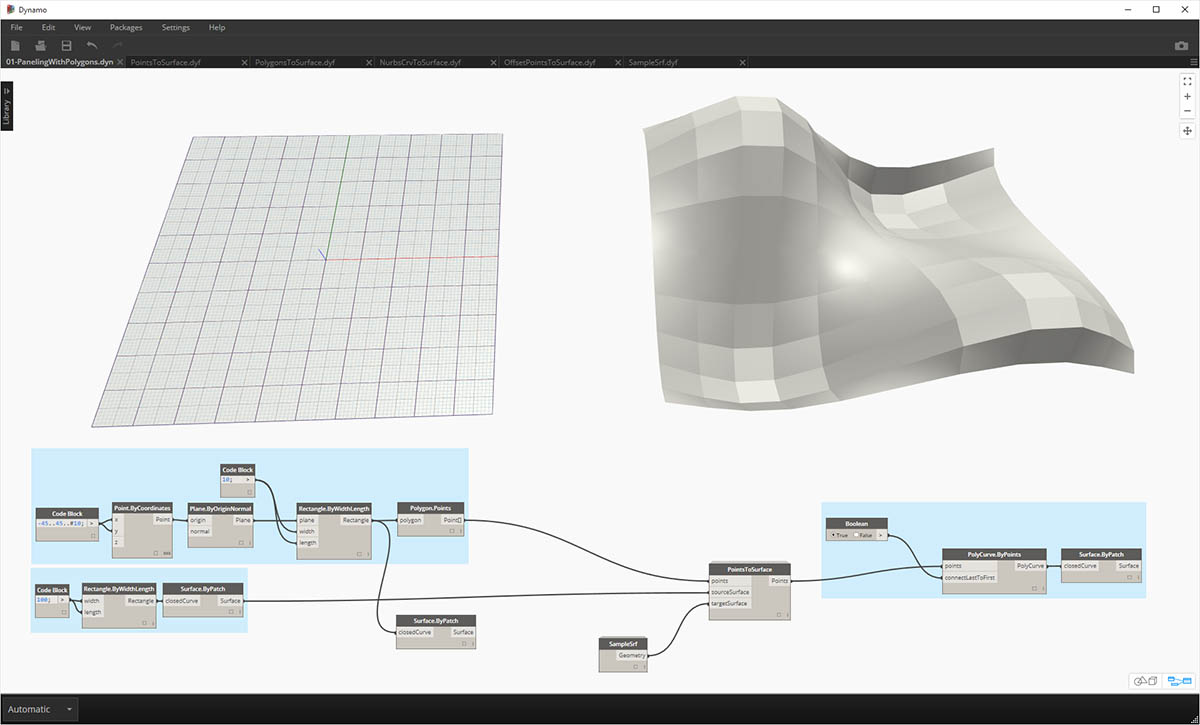Click the camera export image icon
Image resolution: width=1200 pixels, height=725 pixels.
pos(1181,46)
